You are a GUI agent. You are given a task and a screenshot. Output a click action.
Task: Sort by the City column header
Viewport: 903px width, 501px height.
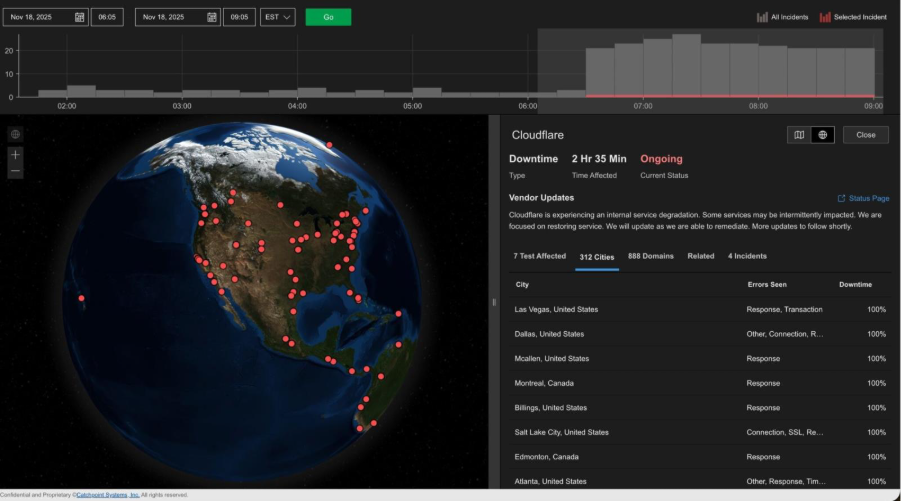point(522,284)
